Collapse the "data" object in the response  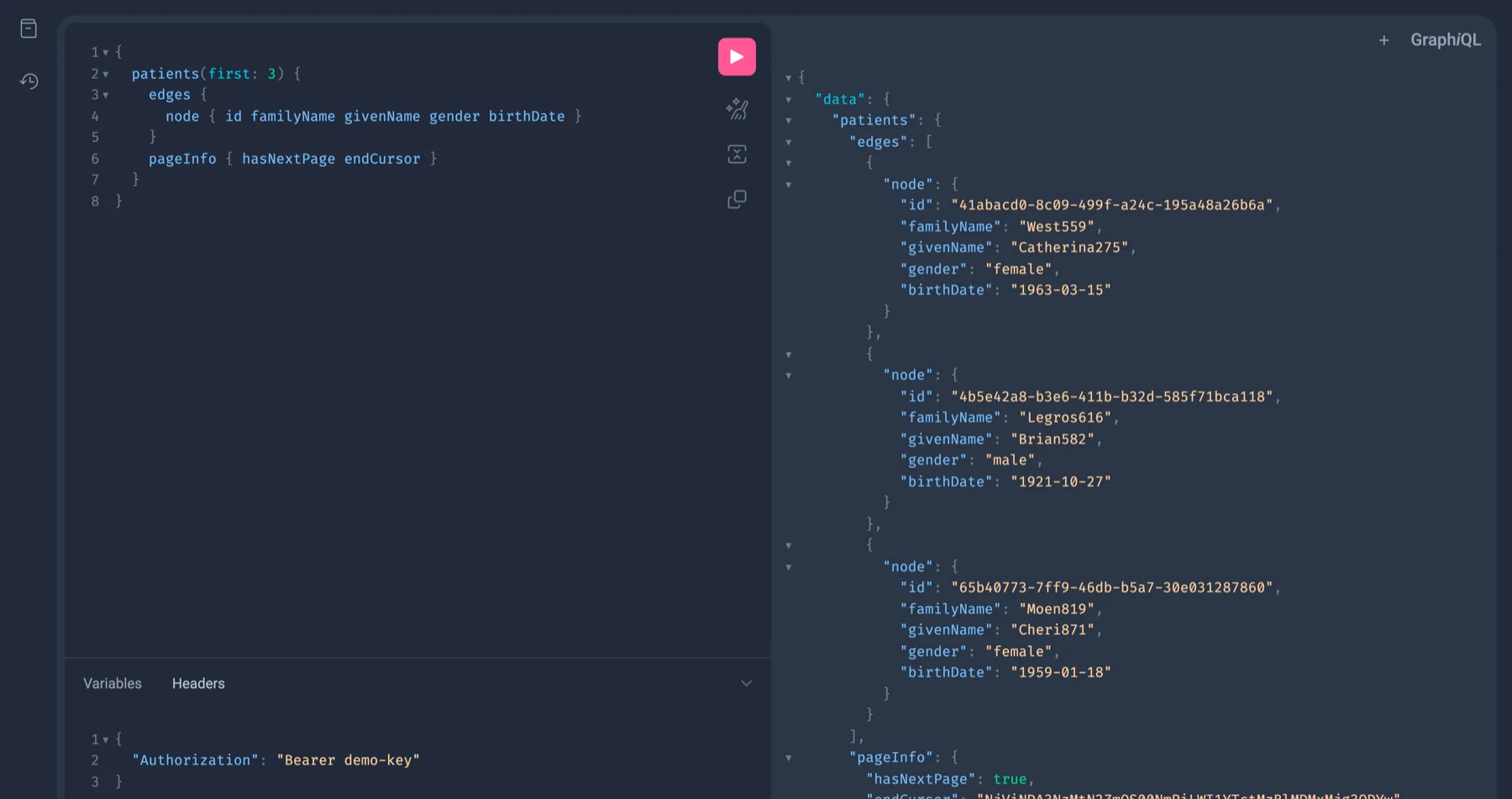[789, 100]
